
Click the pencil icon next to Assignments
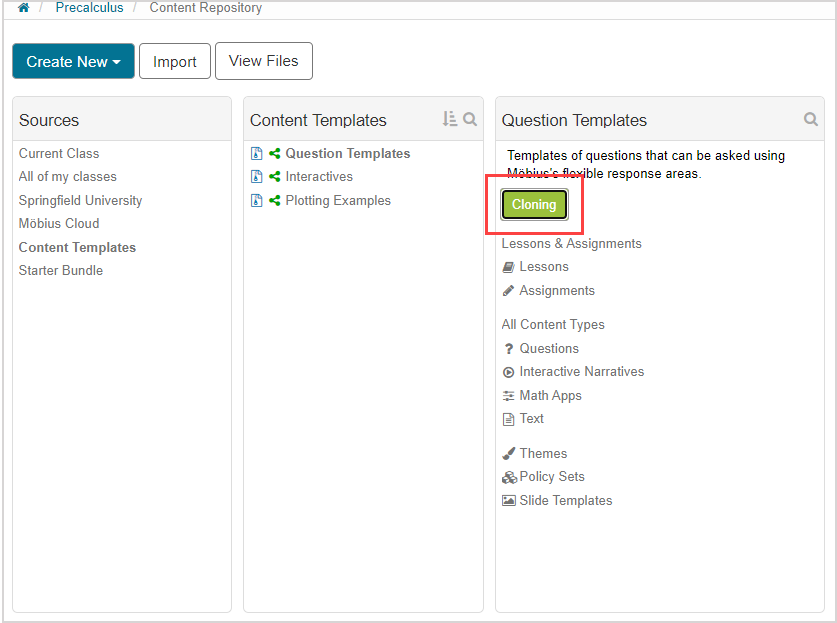pyautogui.click(x=509, y=291)
